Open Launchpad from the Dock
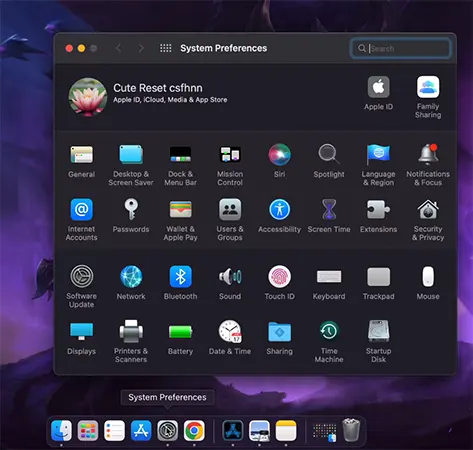 (x=88, y=430)
